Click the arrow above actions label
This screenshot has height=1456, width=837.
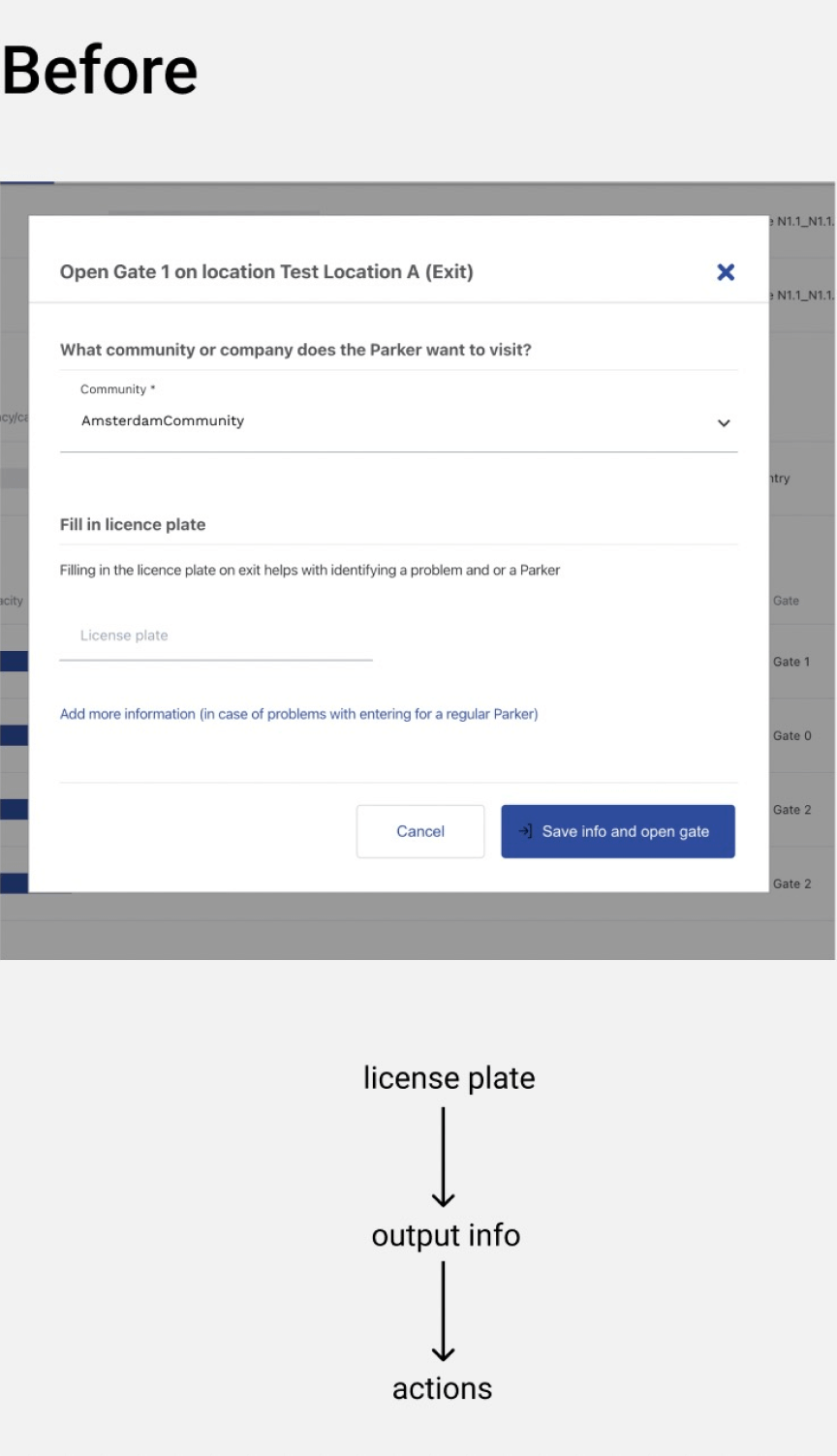444,1312
